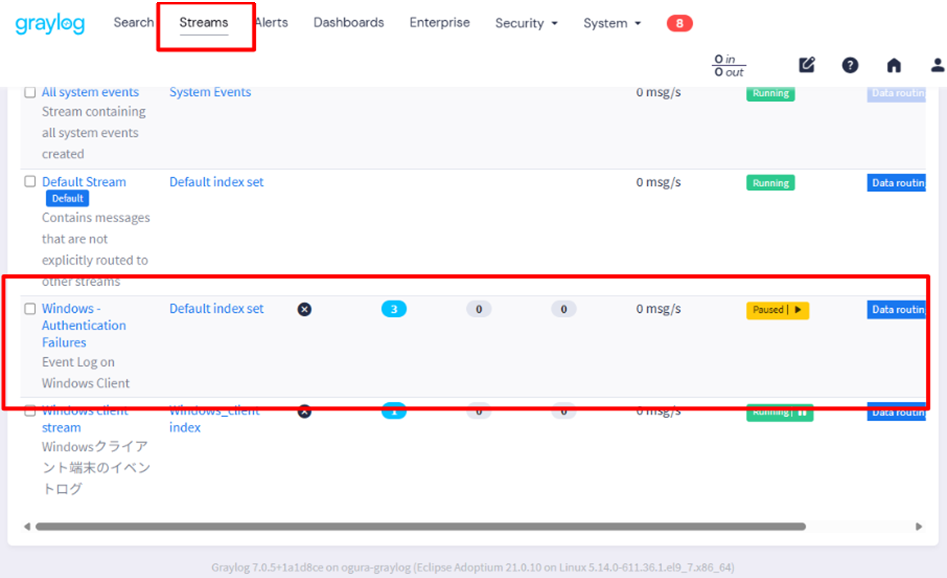Screen dimensions: 947x578
Task: Click the horizontal table scrollbar thumb
Action: pos(420,527)
